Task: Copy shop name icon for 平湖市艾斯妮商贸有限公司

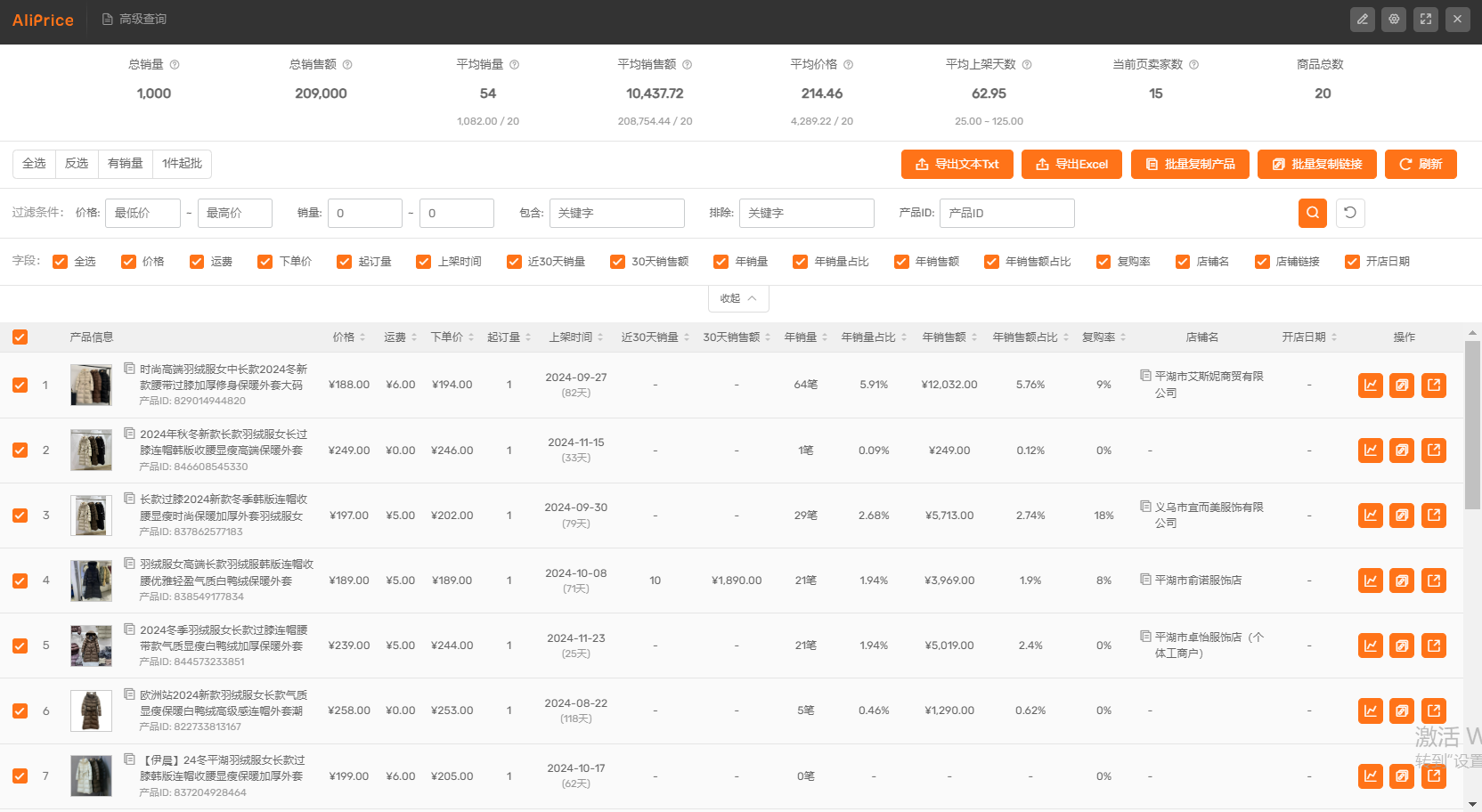Action: pos(1145,376)
